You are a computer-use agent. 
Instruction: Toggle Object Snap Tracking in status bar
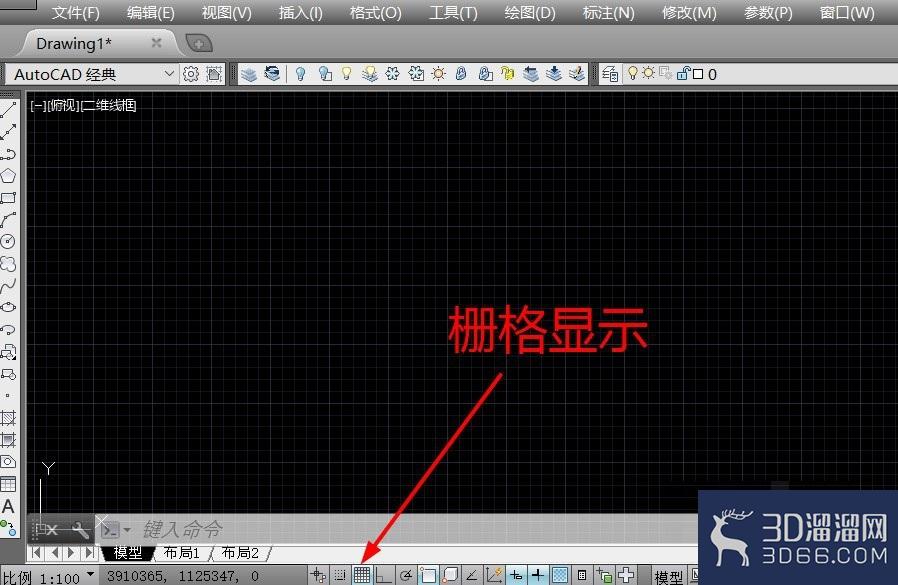[x=472, y=575]
